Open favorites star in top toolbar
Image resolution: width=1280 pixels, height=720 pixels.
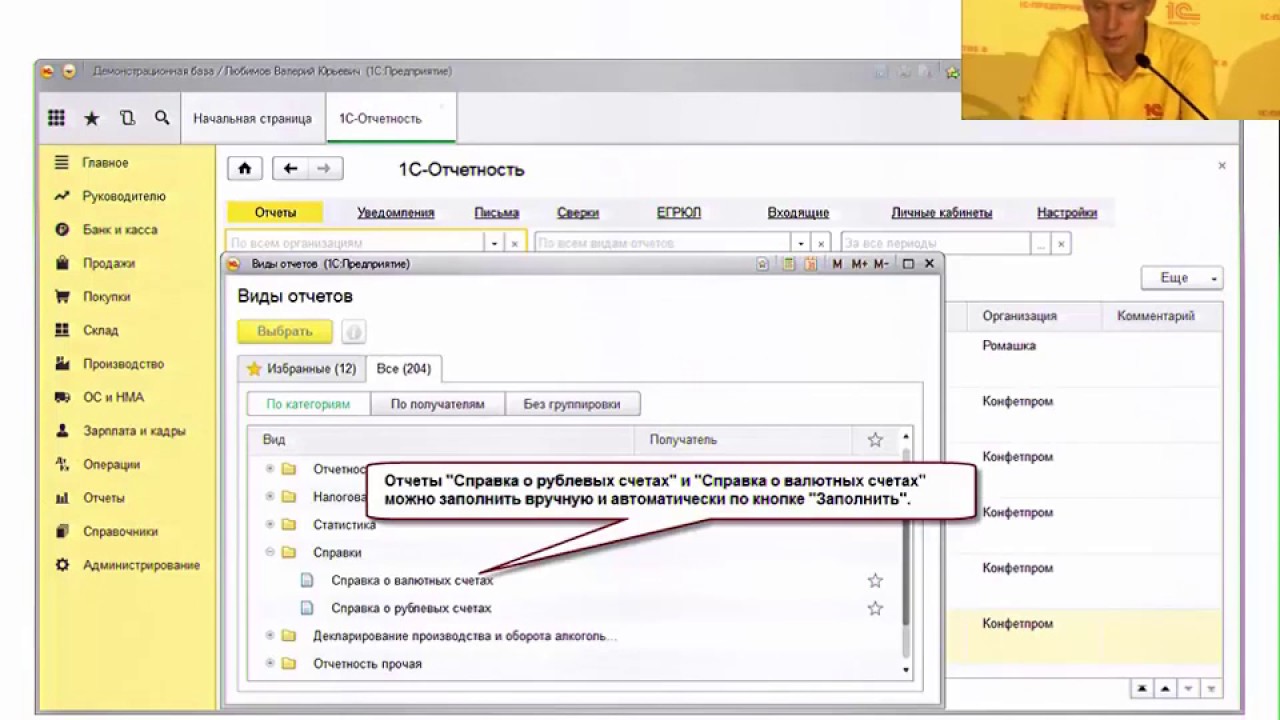pyautogui.click(x=91, y=118)
